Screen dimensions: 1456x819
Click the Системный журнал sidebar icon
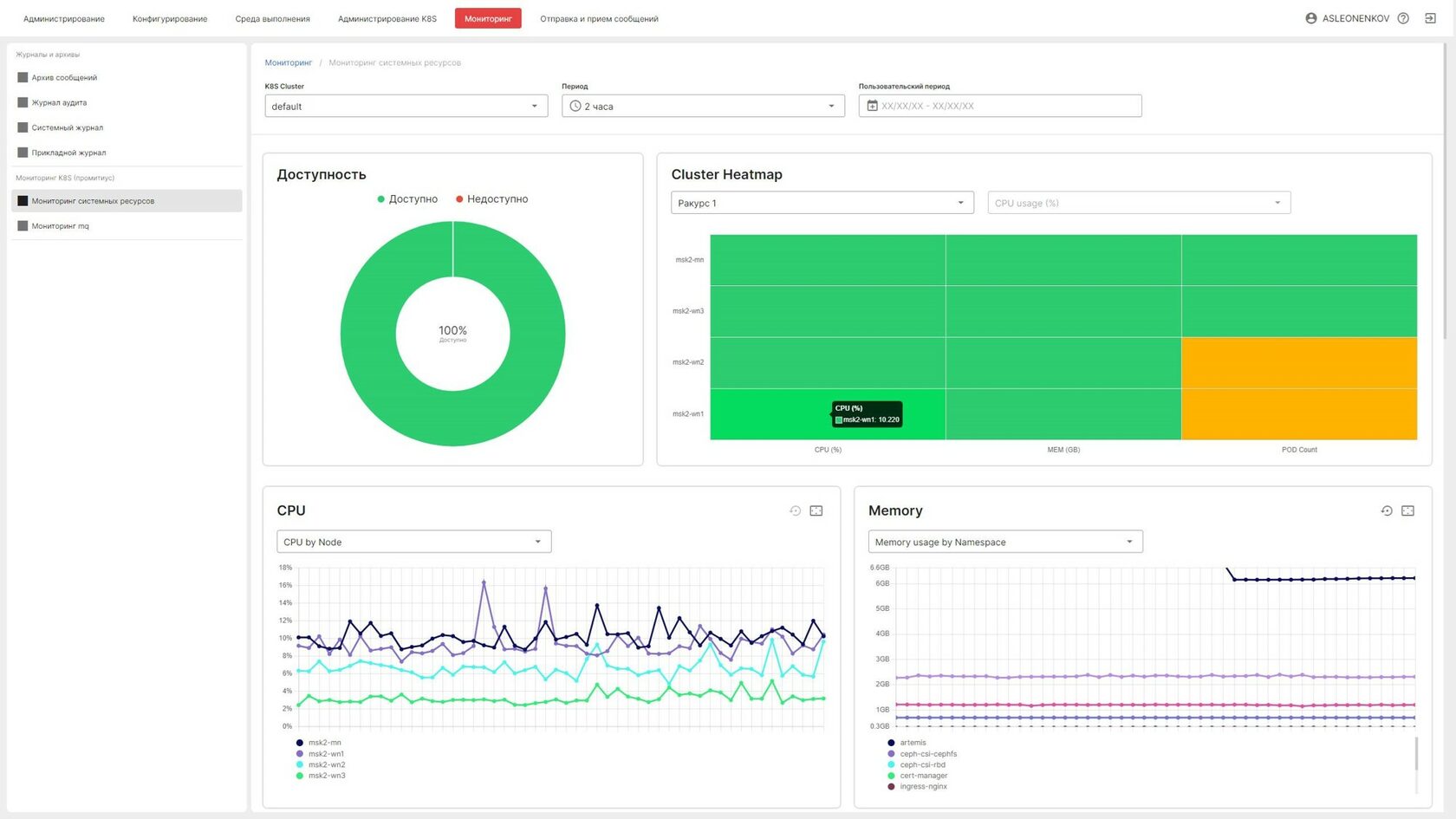tap(23, 127)
